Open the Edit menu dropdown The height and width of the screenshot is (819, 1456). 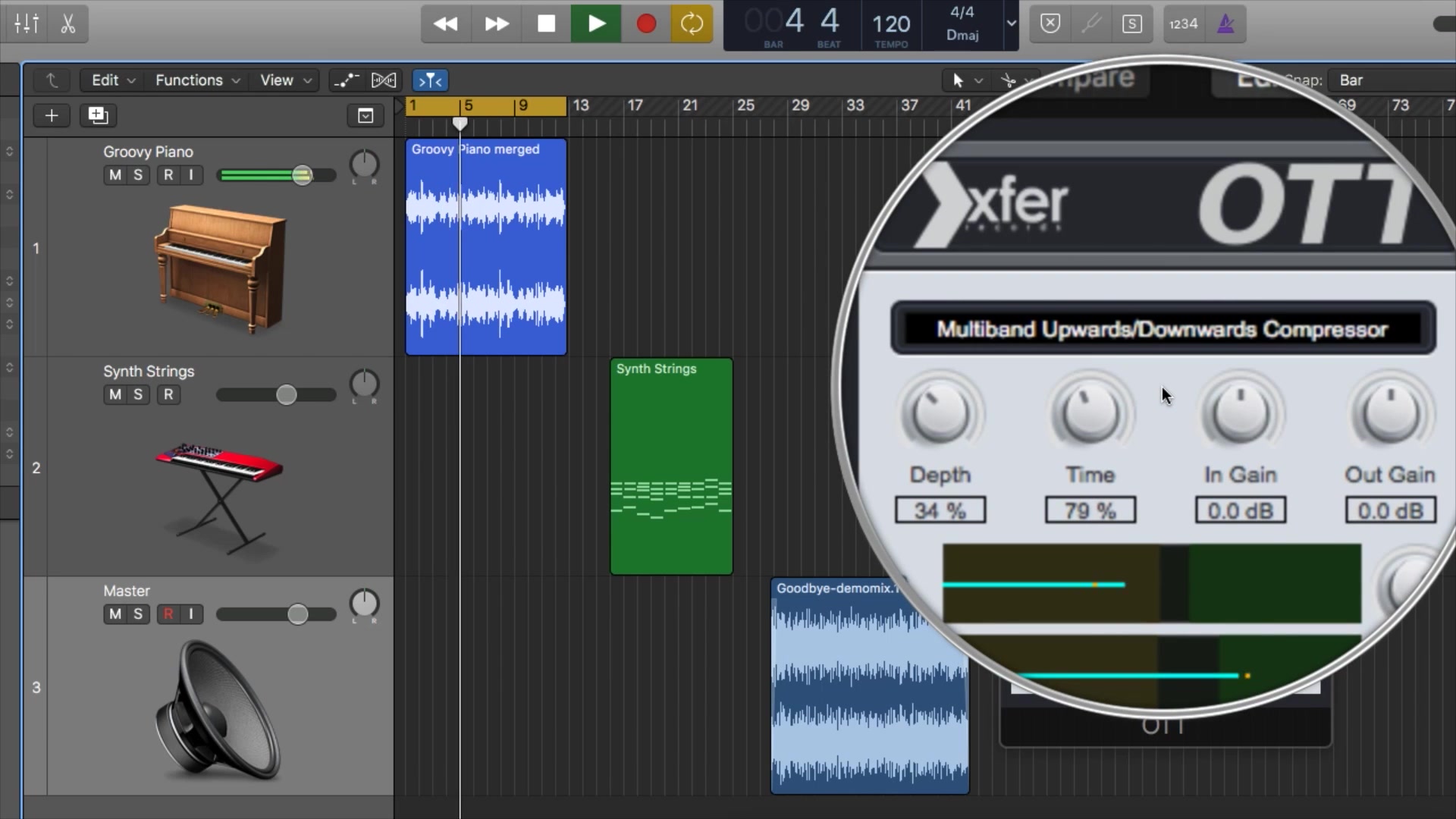[113, 80]
